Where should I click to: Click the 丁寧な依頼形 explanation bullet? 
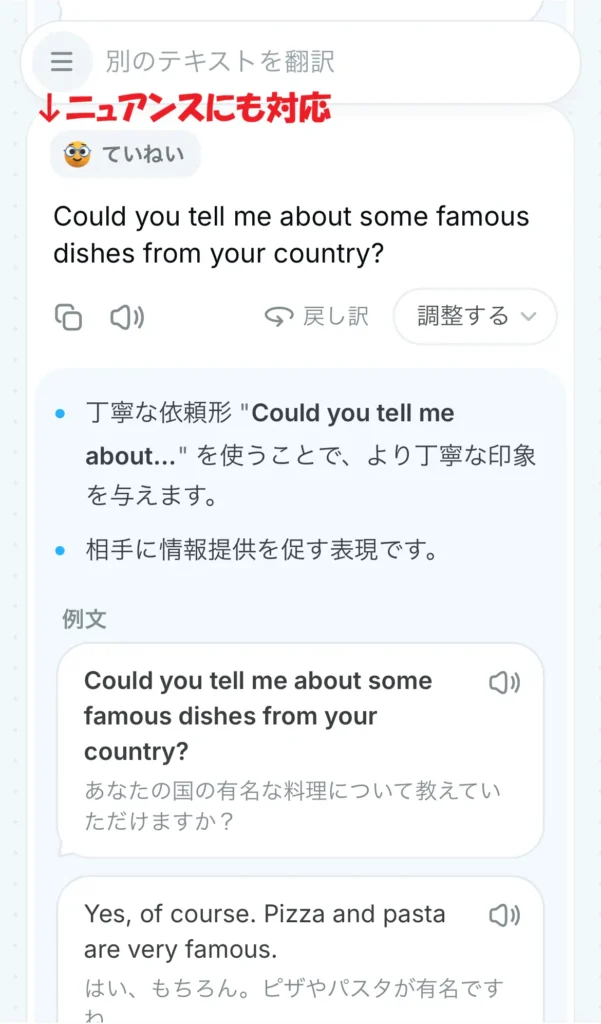tap(310, 454)
